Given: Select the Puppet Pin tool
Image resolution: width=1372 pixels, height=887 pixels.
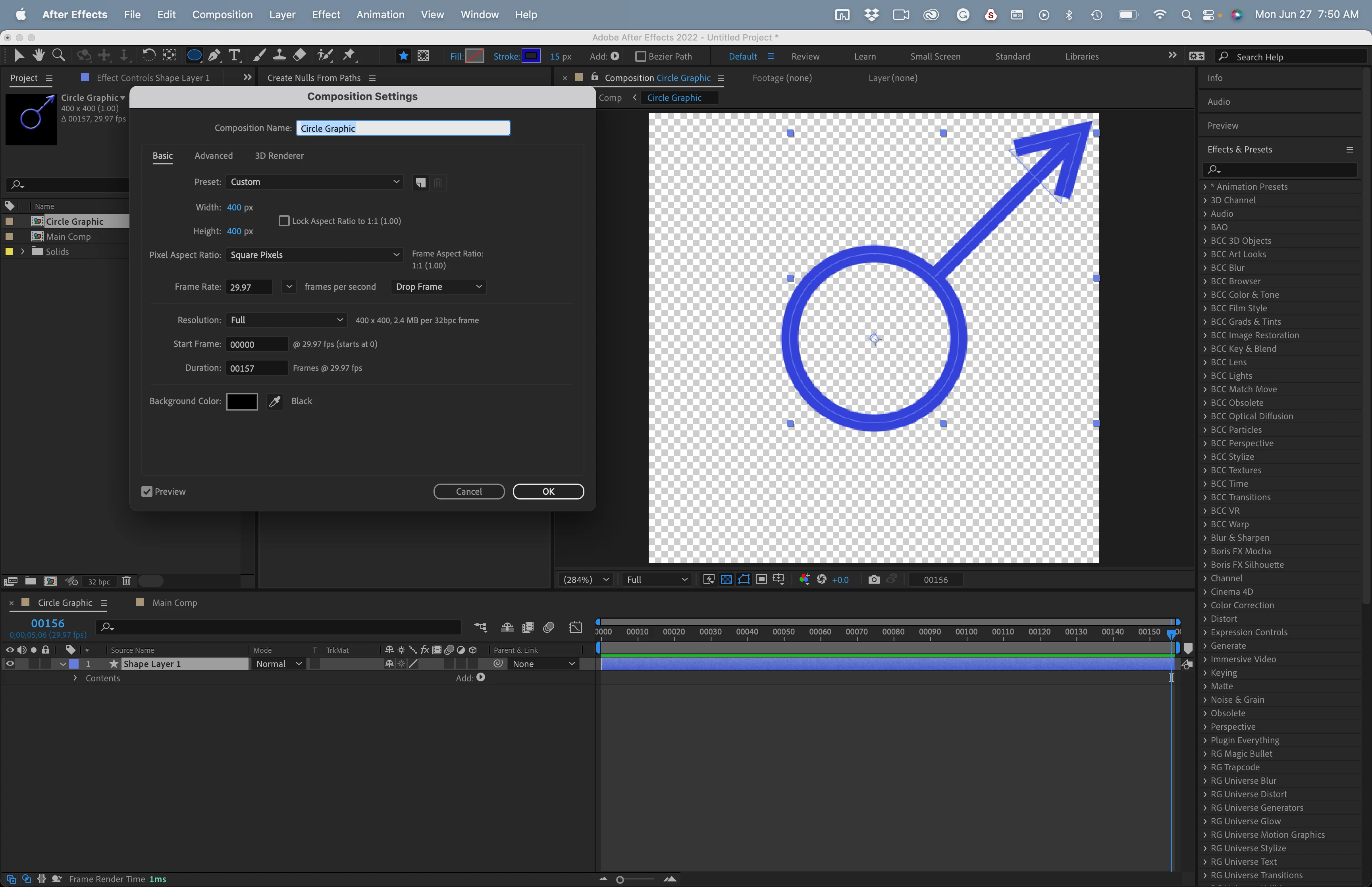Looking at the screenshot, I should pyautogui.click(x=349, y=56).
